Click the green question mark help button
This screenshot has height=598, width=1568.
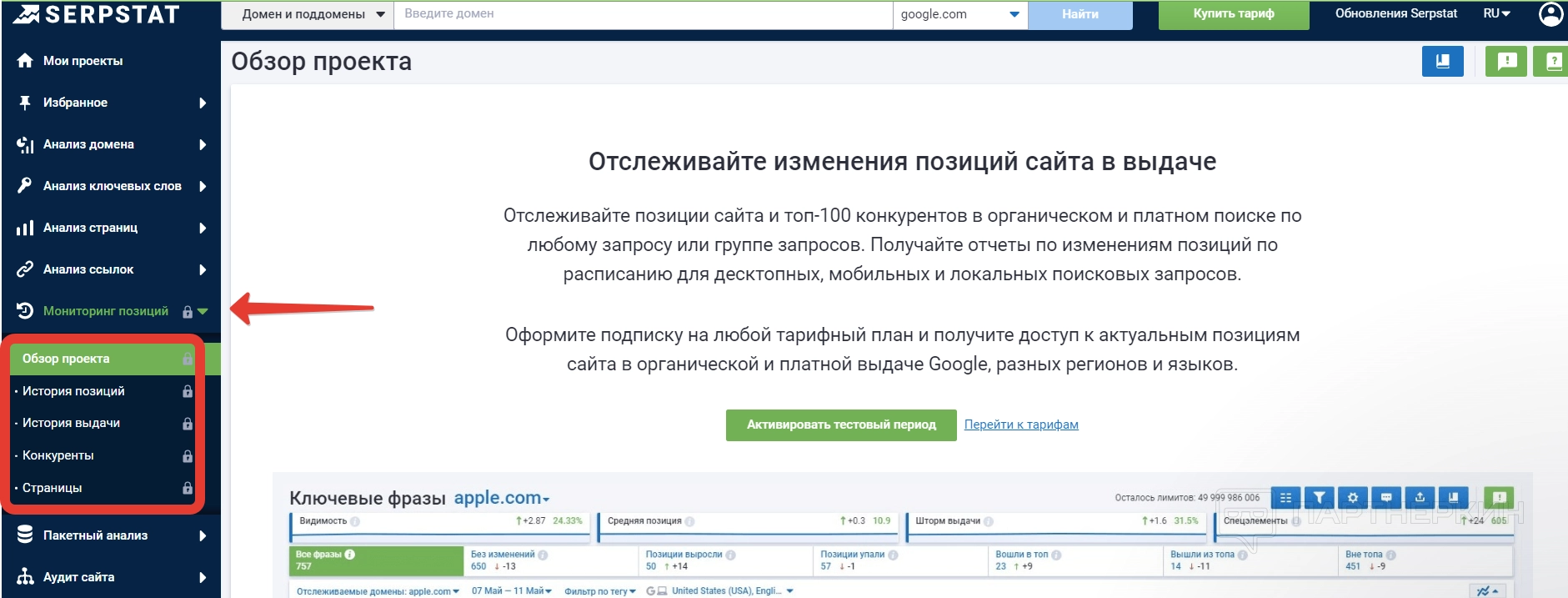click(1552, 61)
